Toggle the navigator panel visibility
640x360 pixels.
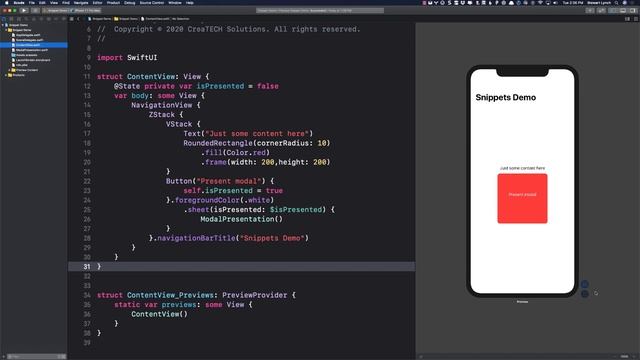[x=613, y=10]
